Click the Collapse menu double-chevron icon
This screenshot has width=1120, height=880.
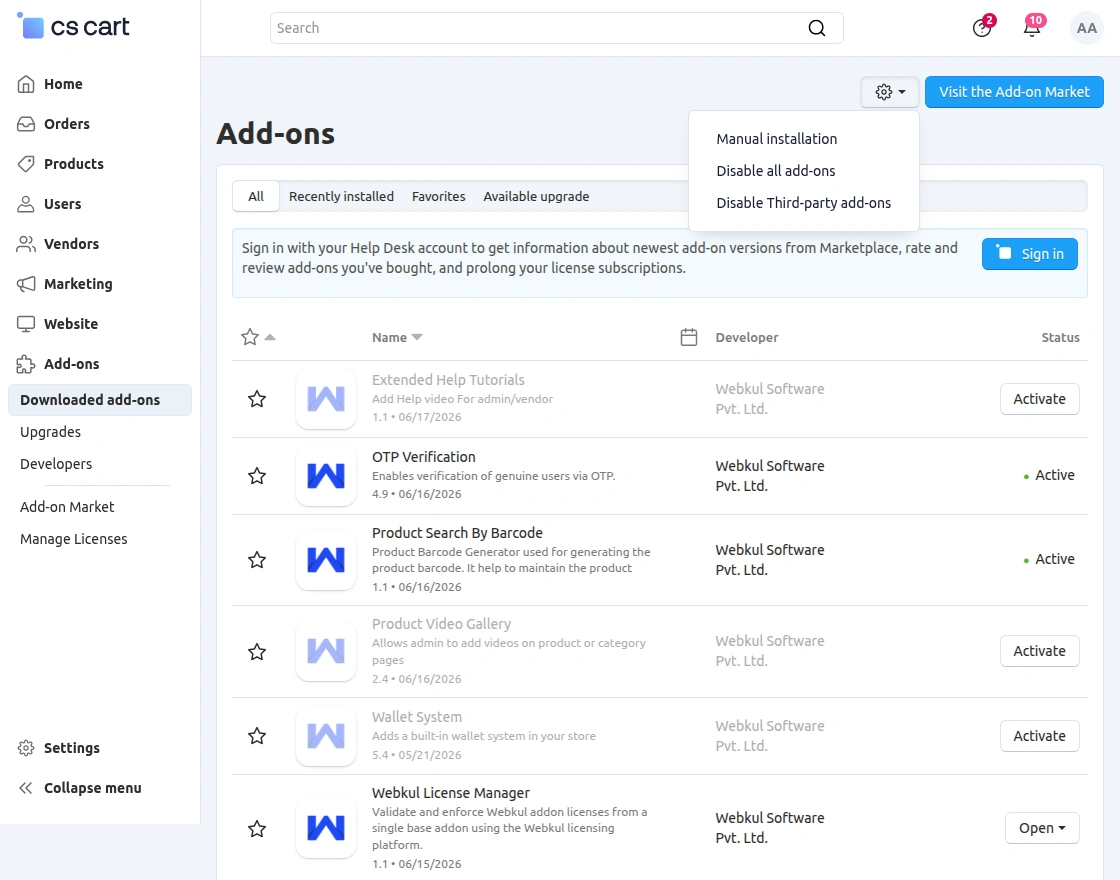26,788
